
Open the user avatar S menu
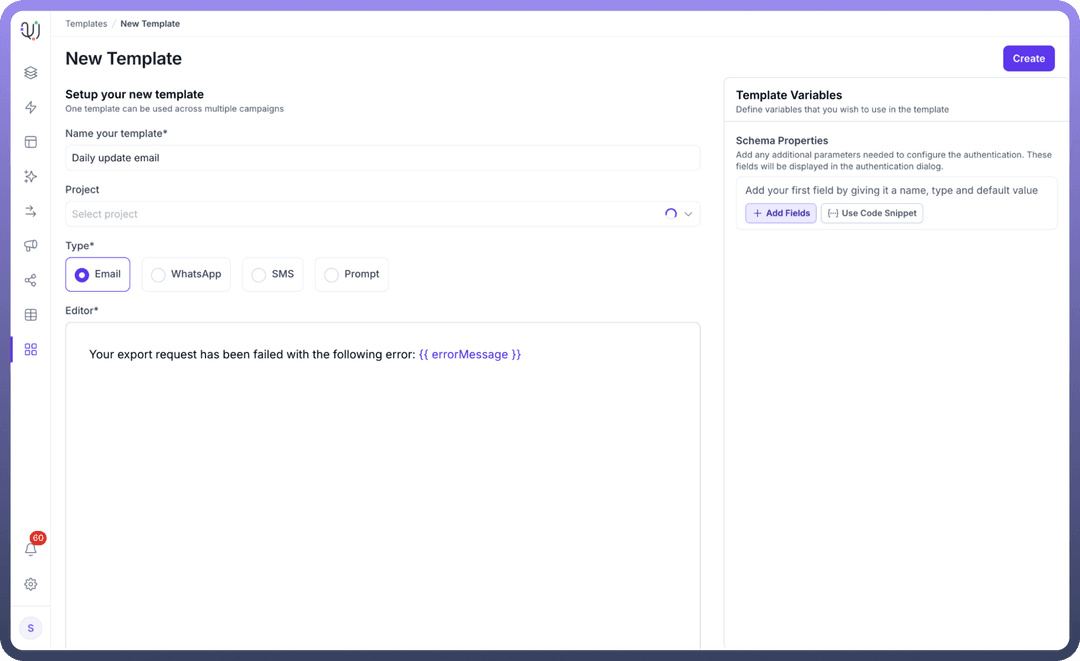click(31, 628)
